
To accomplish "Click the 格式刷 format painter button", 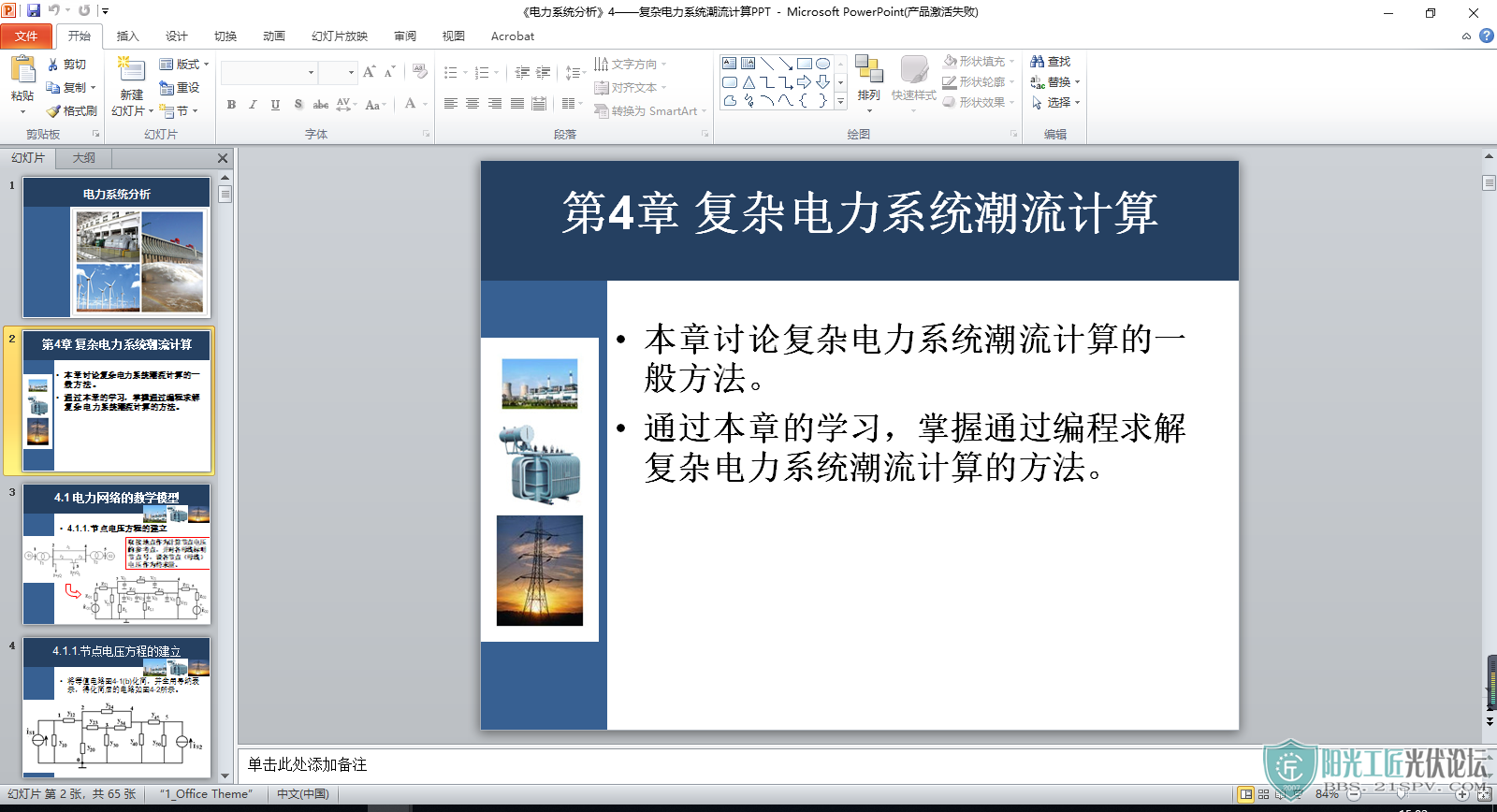I will (71, 110).
